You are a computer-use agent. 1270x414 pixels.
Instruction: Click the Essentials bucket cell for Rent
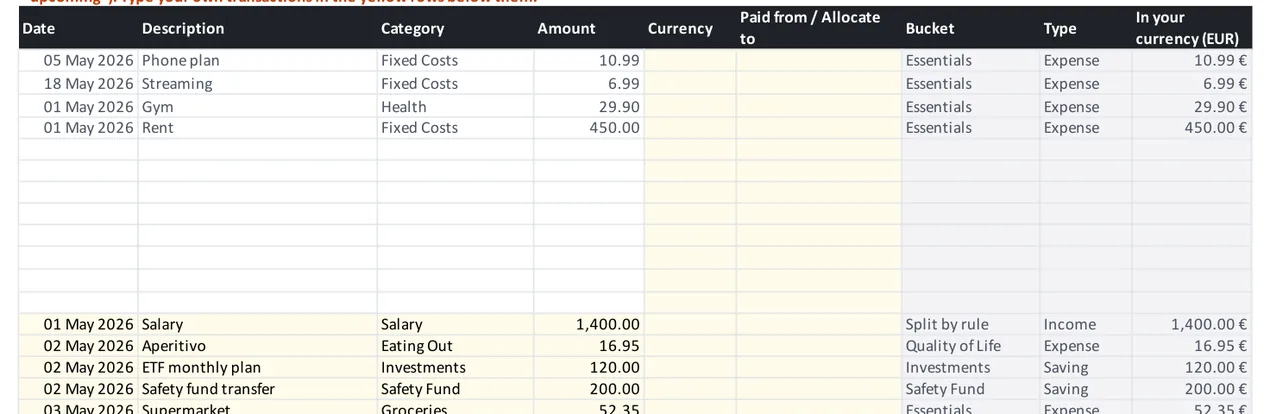970,127
